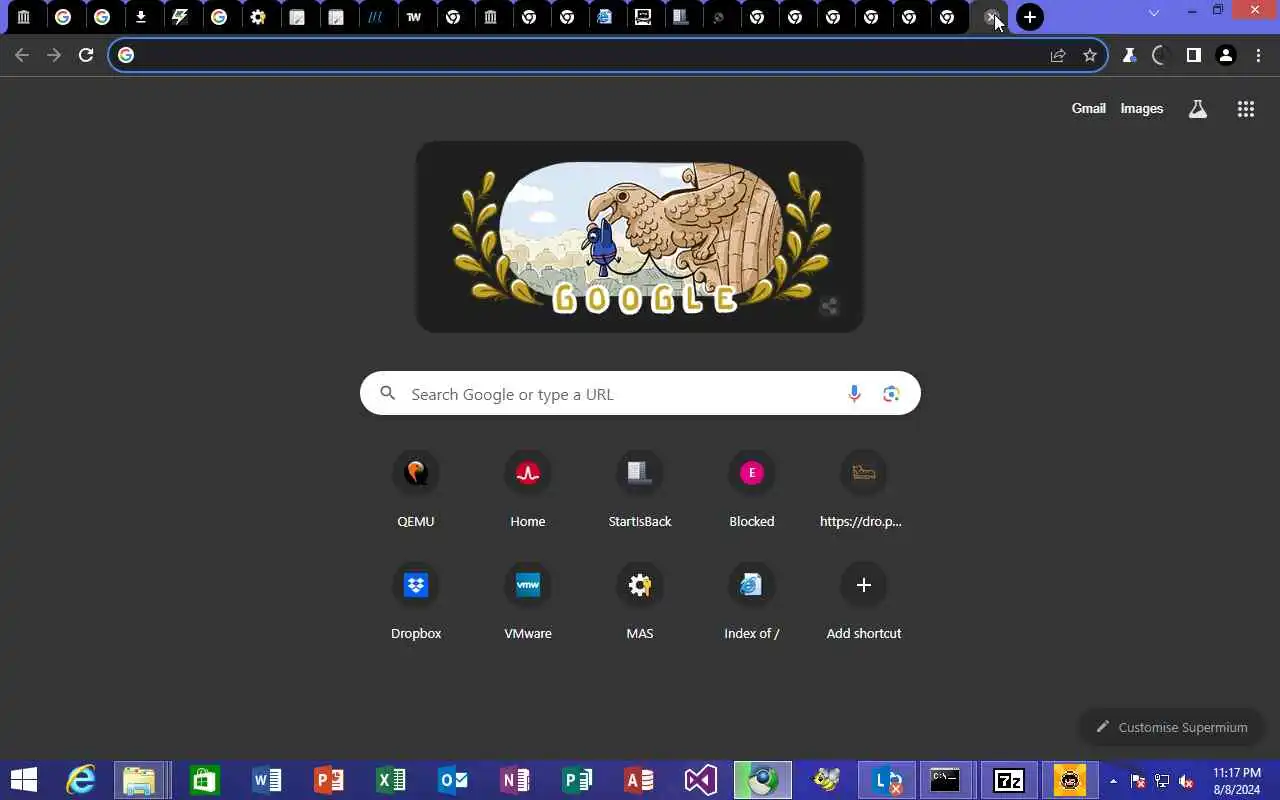Click the share this page icon in address bar

(x=1058, y=55)
